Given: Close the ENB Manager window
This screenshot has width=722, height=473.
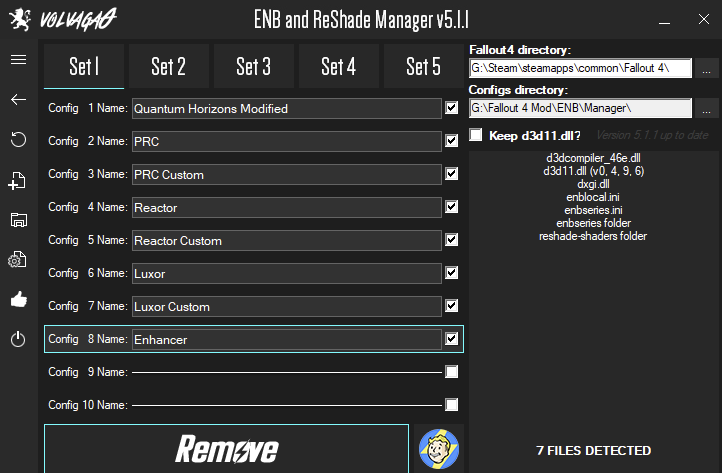Looking at the screenshot, I should 704,19.
